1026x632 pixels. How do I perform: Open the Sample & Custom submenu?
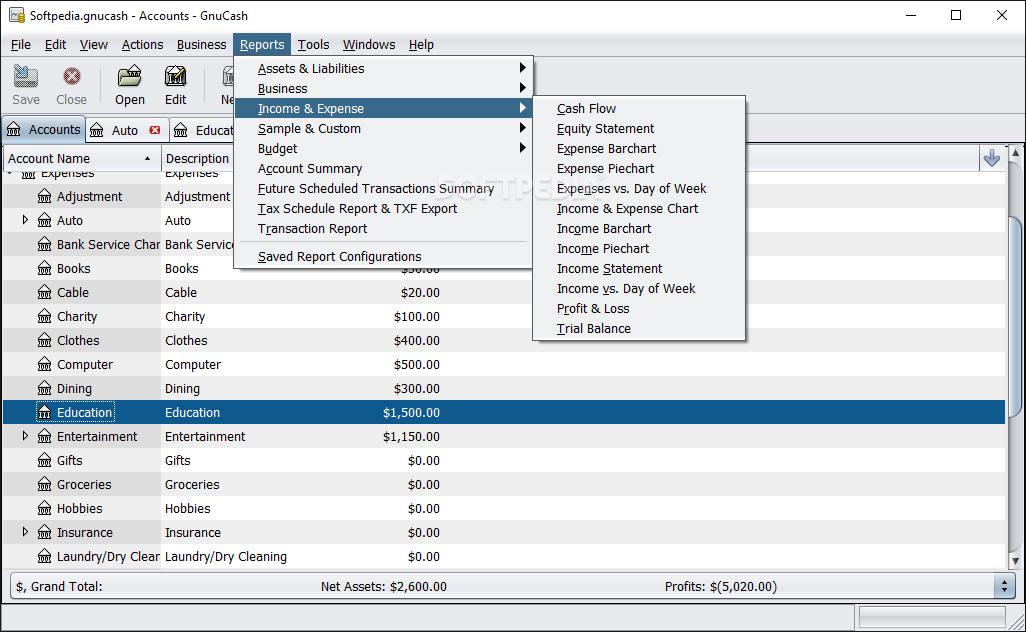pos(383,128)
